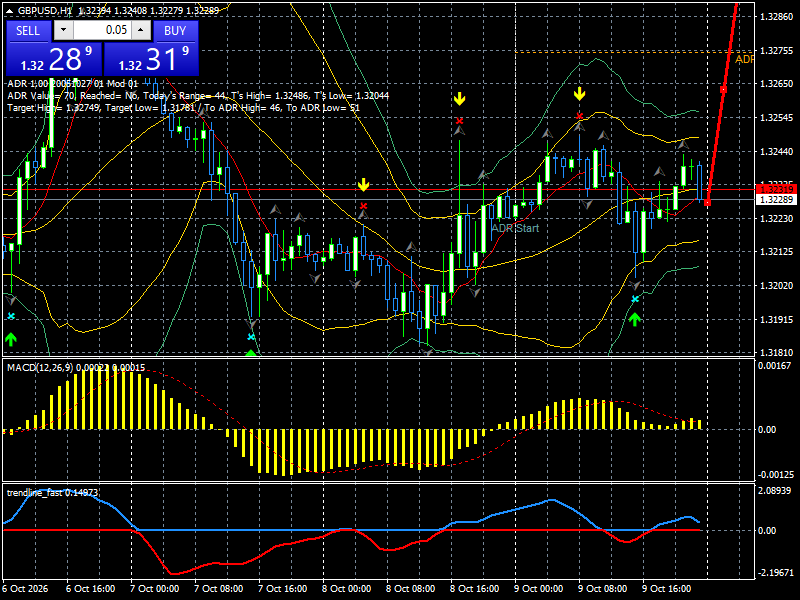Click the 9 Oct 08:00 time axis label

point(603,589)
